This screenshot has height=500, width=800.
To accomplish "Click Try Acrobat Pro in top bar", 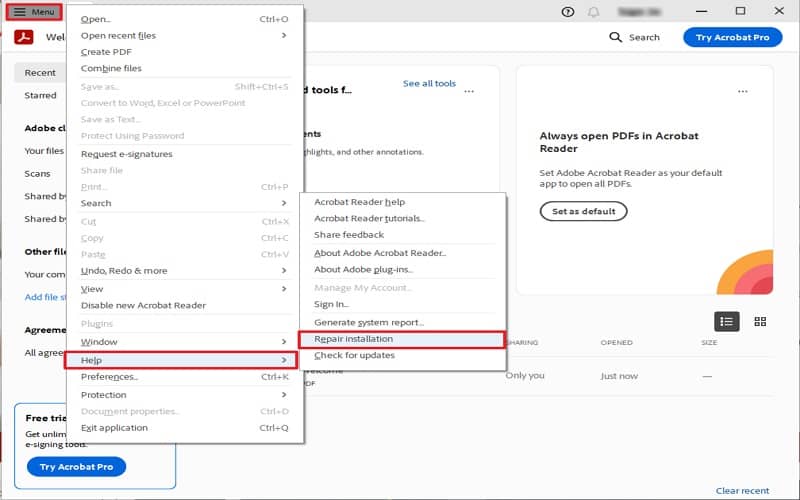I will click(732, 37).
